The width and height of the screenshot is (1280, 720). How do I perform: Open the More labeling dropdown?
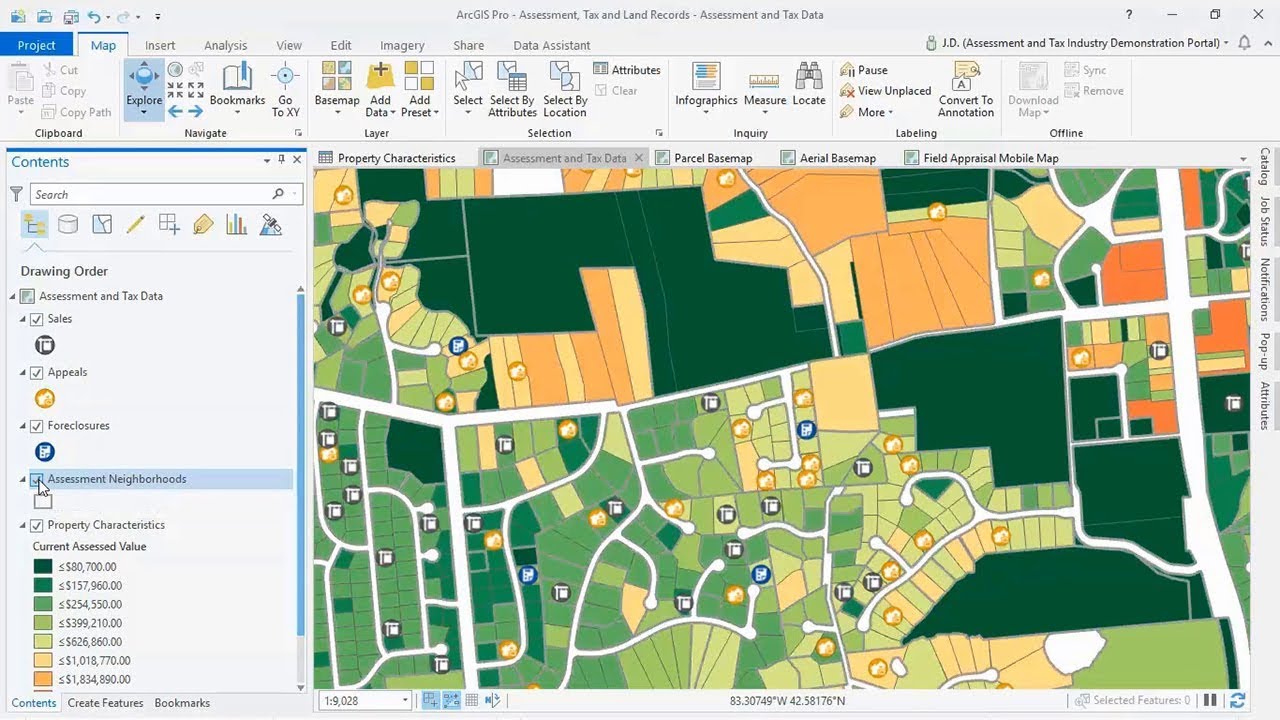(x=866, y=112)
